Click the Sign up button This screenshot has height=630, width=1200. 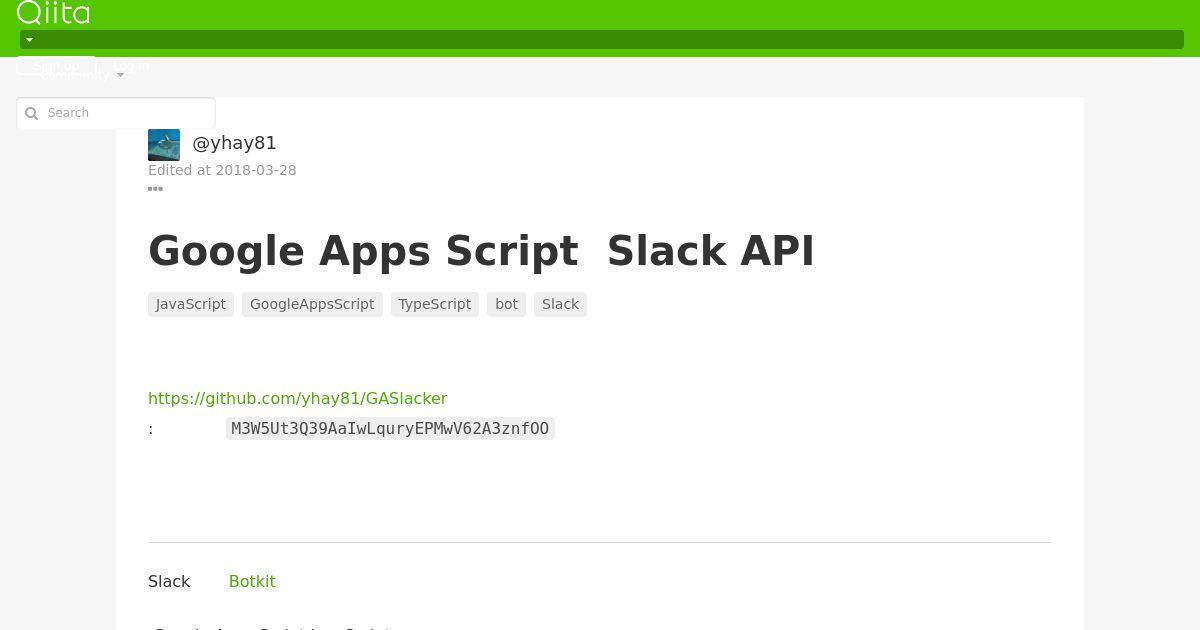56,66
